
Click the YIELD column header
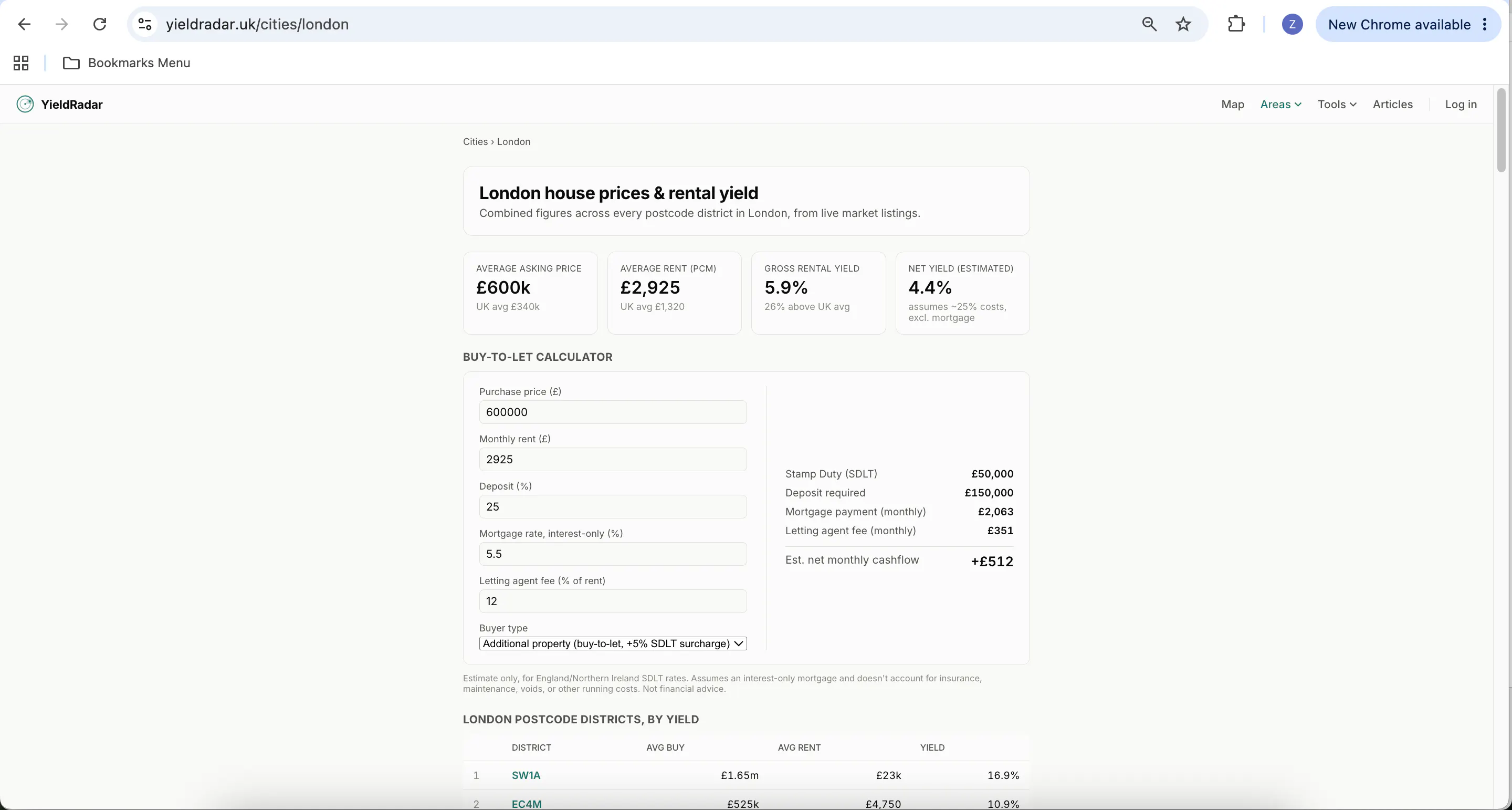[x=932, y=747]
